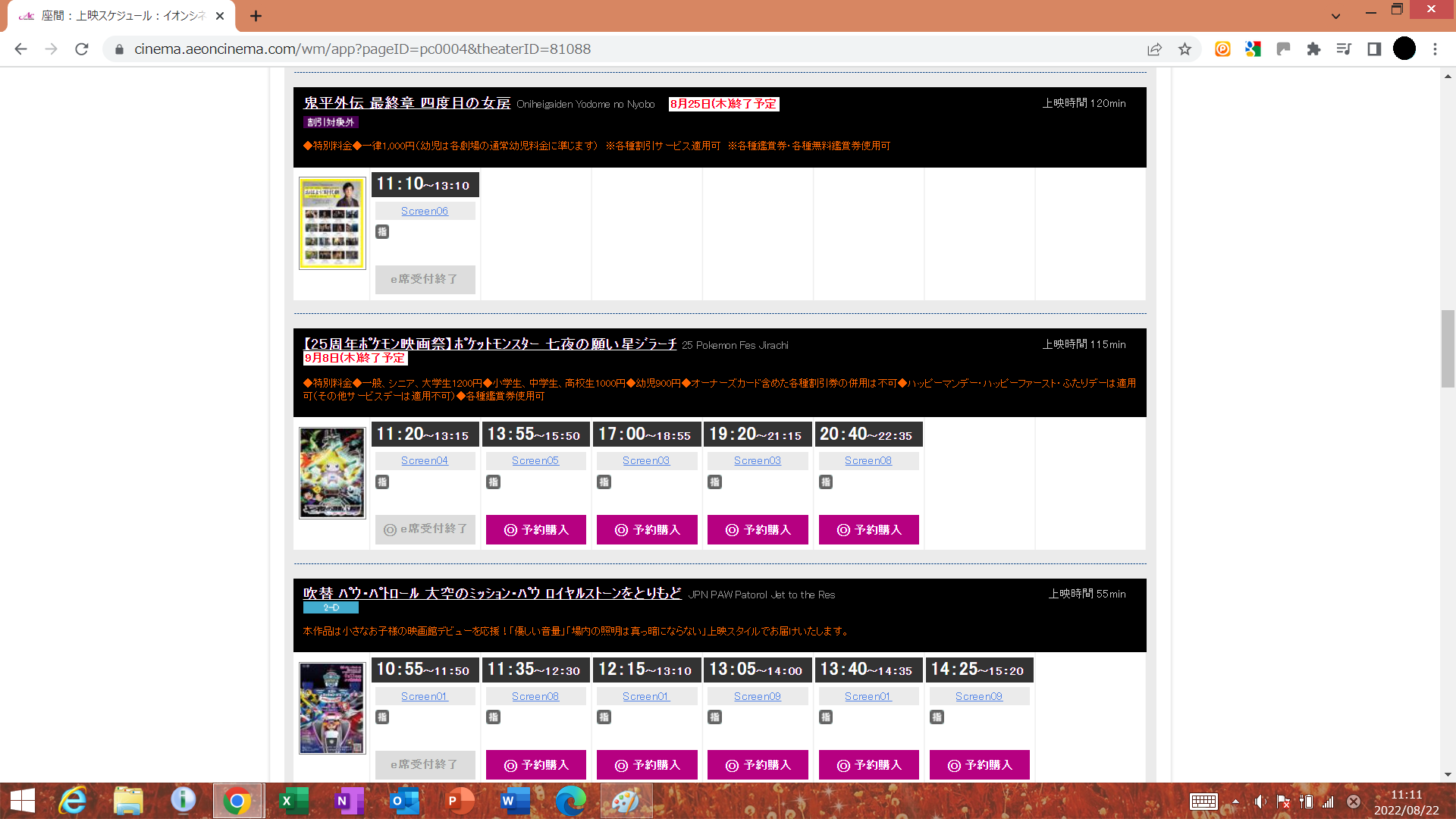Reload the current page

pyautogui.click(x=82, y=49)
